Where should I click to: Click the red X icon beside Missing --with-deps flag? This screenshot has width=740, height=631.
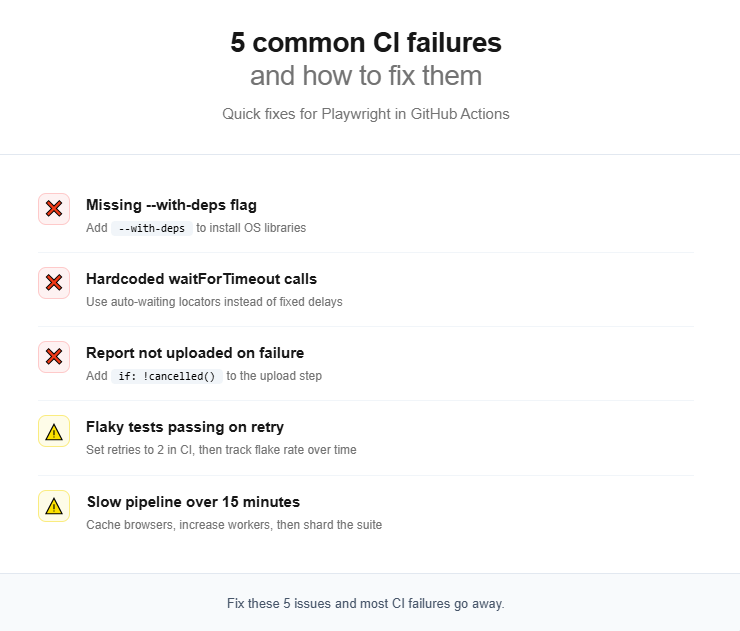[x=54, y=209]
